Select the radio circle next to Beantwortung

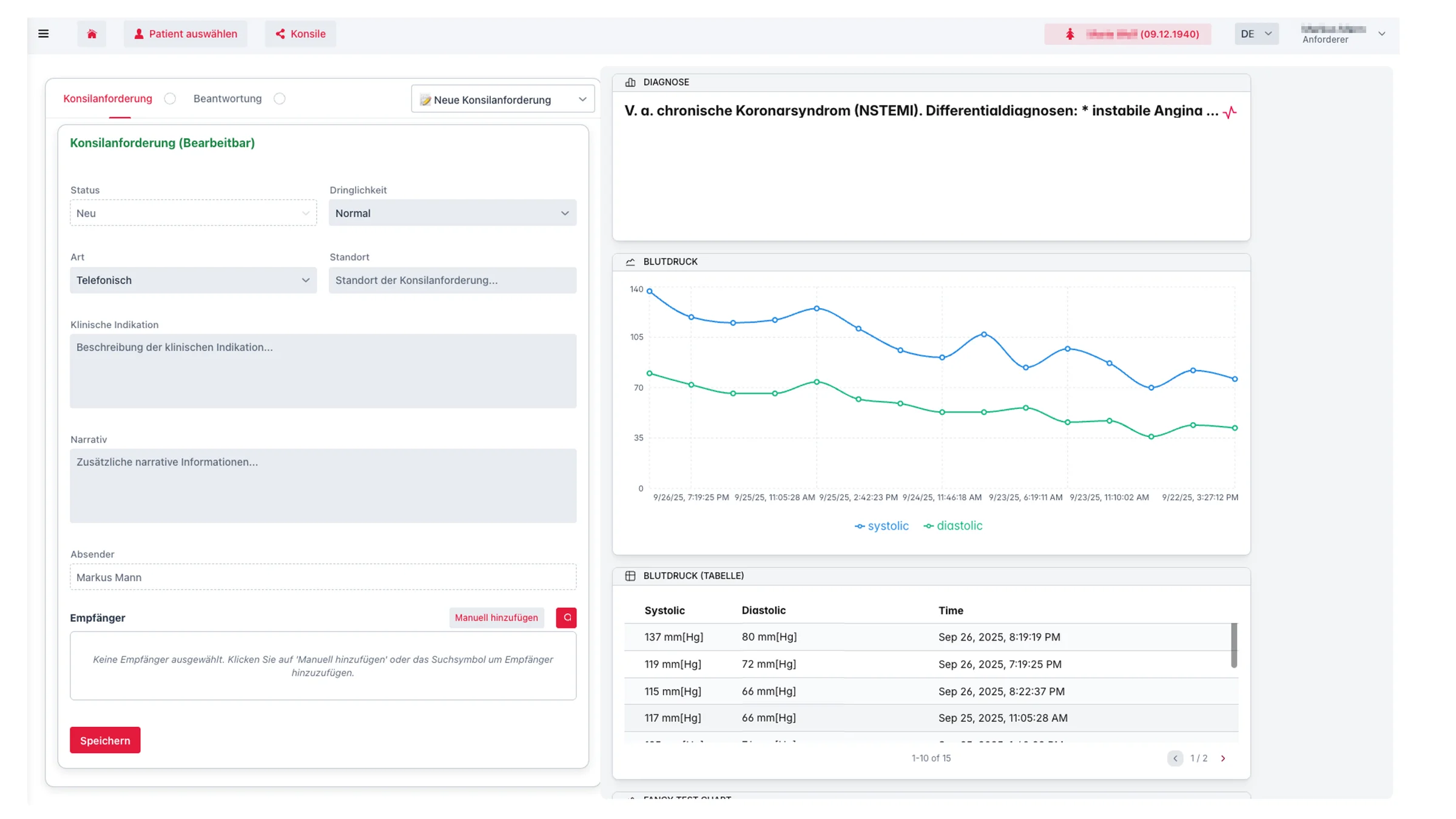tap(280, 98)
